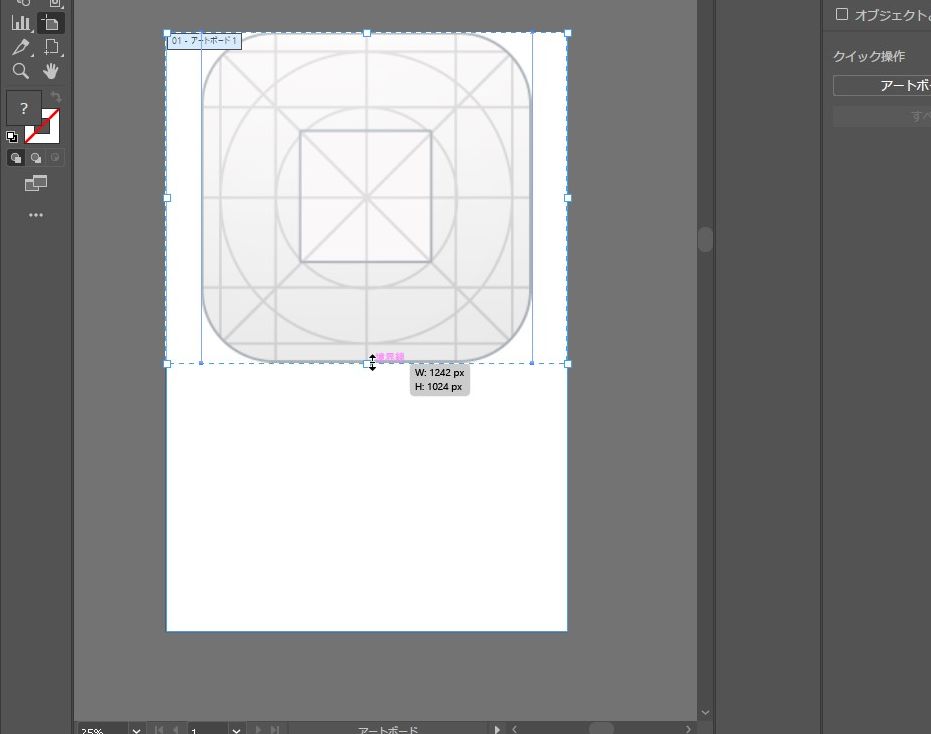Expand the artboard number dropdown
The image size is (931, 734).
point(237,730)
